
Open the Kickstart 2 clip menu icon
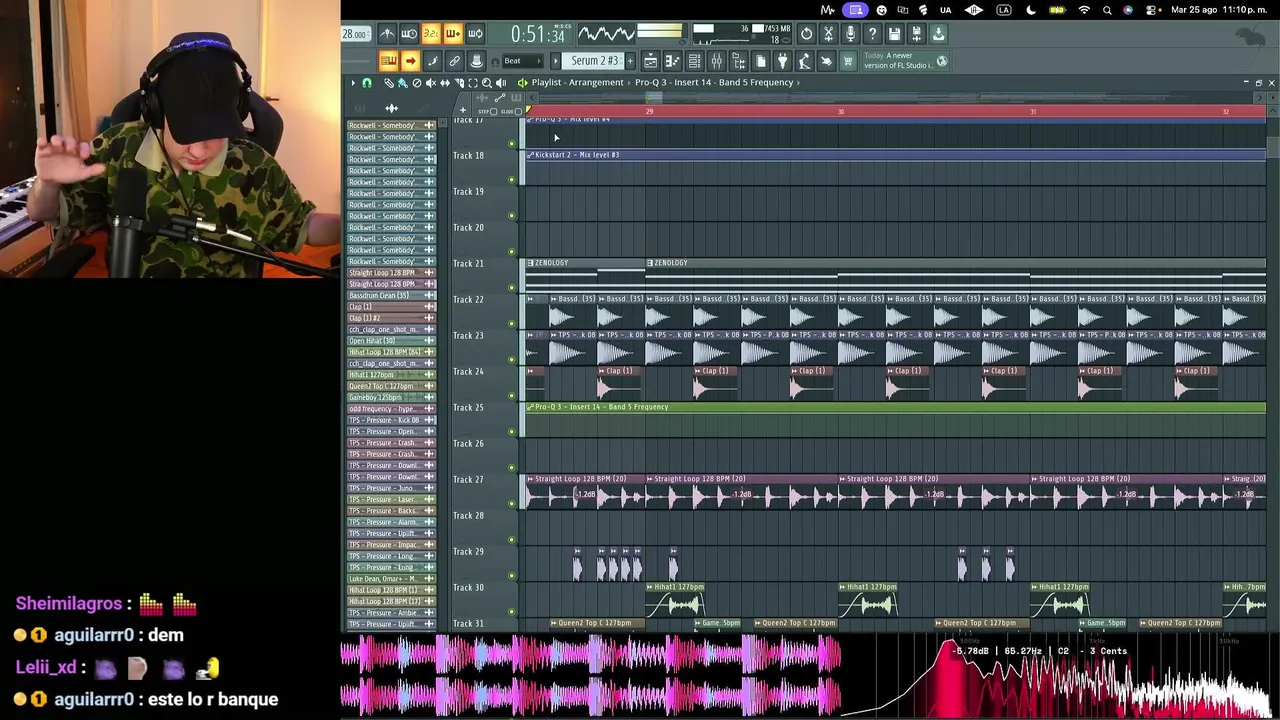tap(530, 155)
